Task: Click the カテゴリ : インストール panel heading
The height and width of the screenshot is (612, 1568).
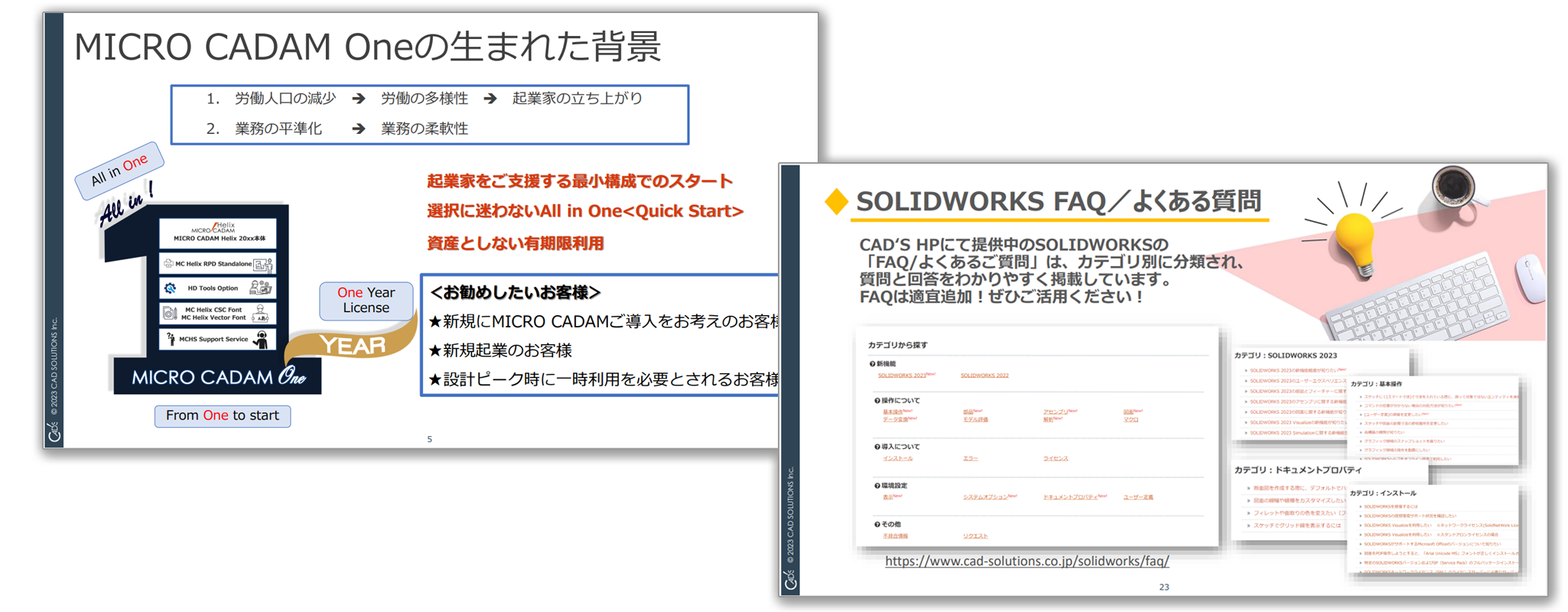Action: tap(1383, 493)
